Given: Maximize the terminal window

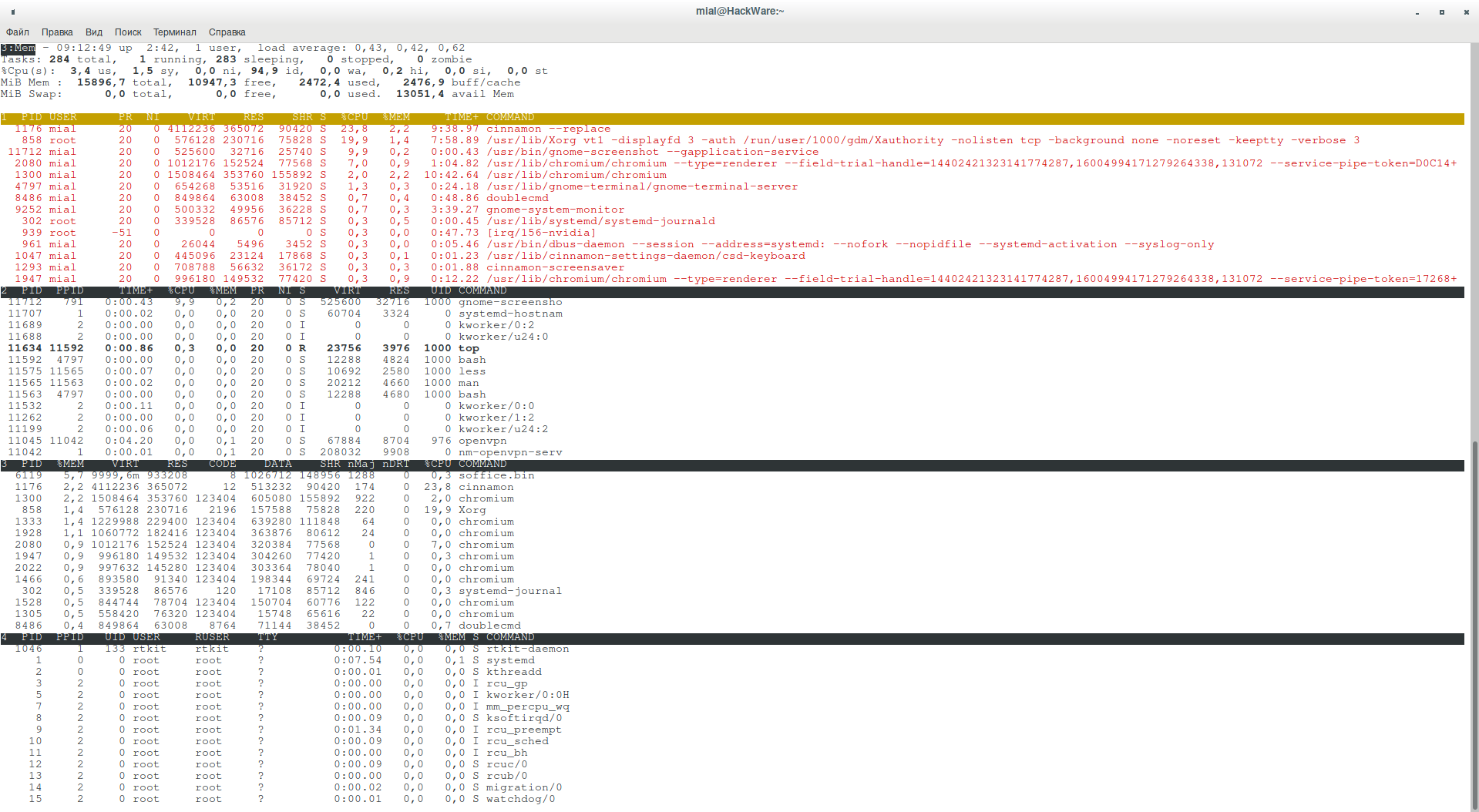Looking at the screenshot, I should 1442,12.
